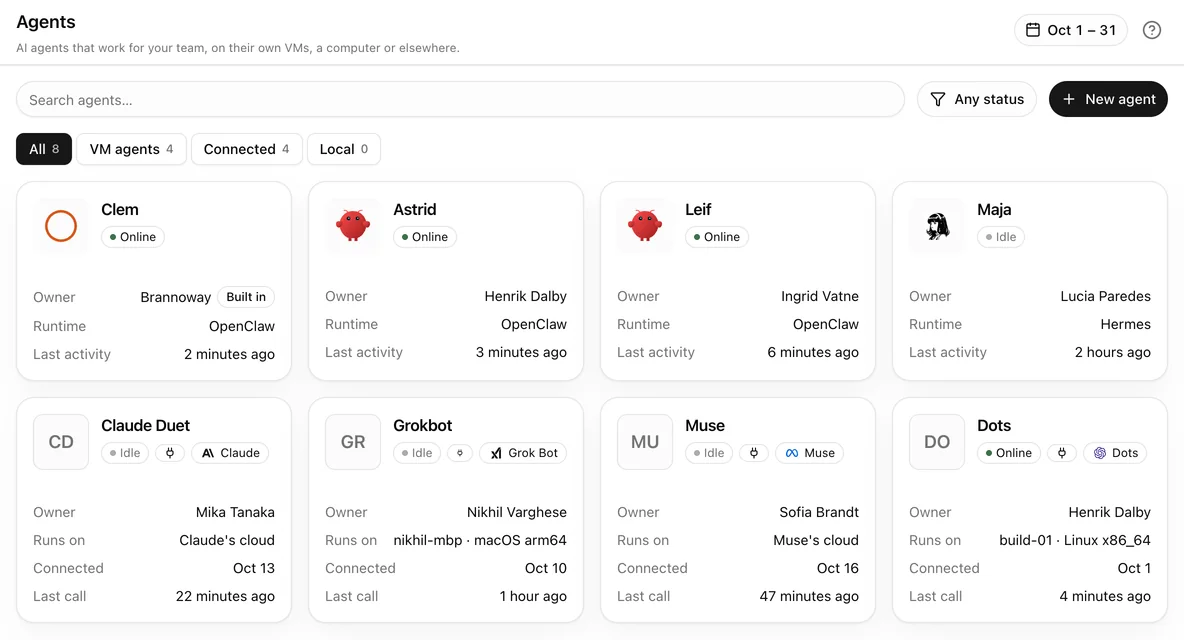The height and width of the screenshot is (640, 1184).
Task: Click the Claude provider badge
Action: (230, 453)
